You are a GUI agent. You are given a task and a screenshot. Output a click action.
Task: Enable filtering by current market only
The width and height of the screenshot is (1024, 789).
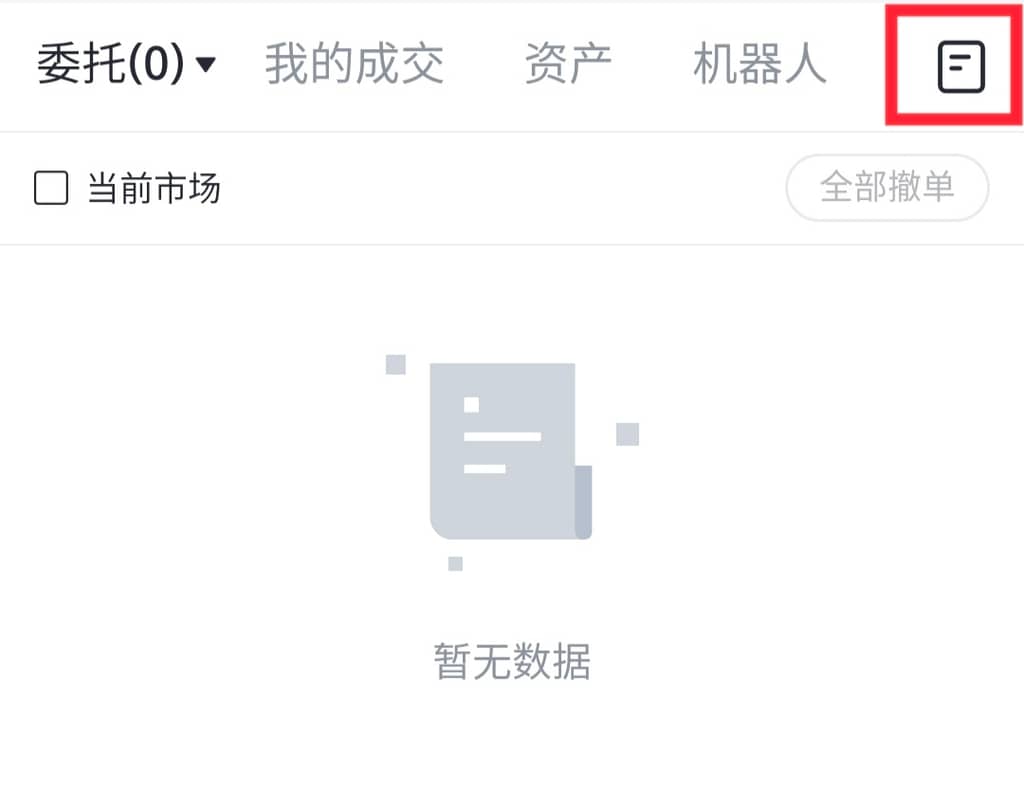click(x=51, y=188)
